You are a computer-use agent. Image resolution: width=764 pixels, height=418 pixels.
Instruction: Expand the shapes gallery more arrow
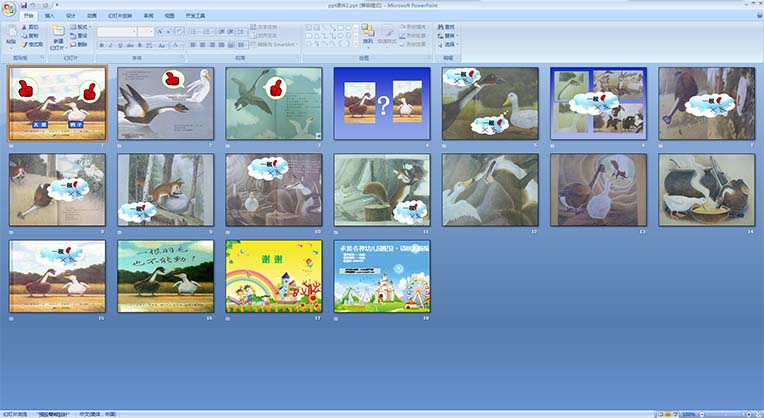point(356,44)
